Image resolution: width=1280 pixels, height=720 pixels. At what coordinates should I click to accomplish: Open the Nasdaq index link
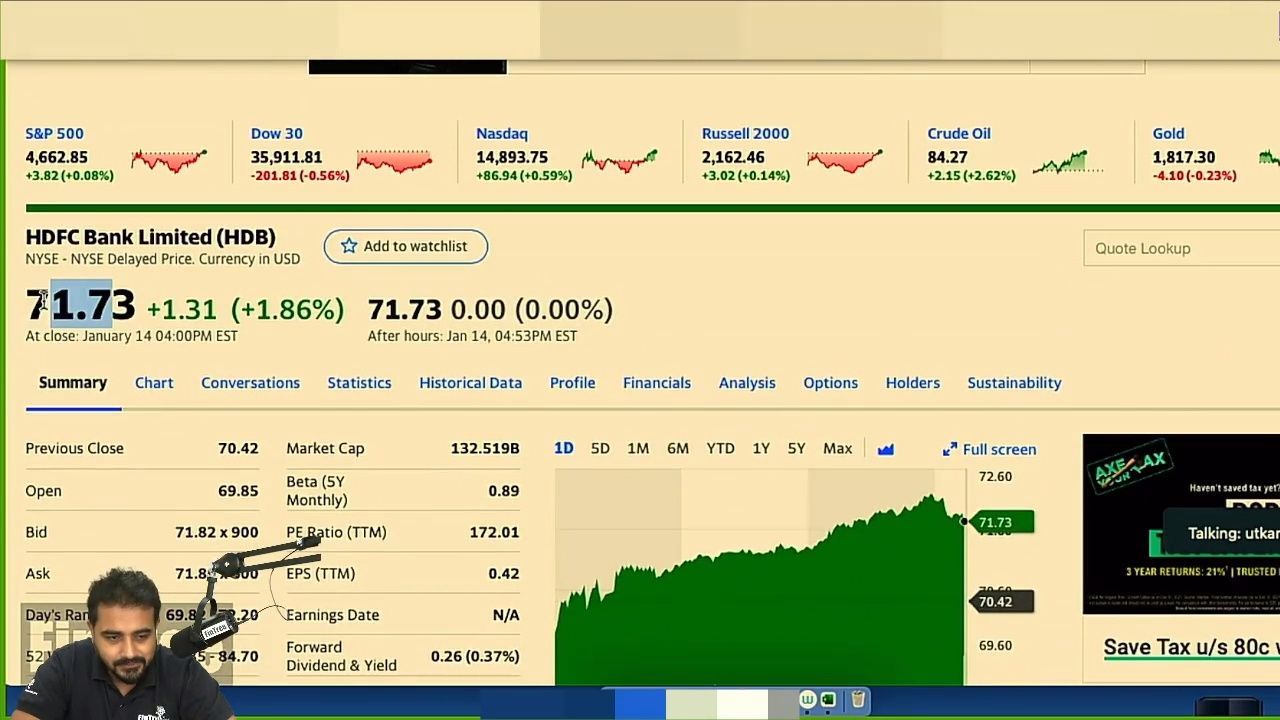pos(502,134)
